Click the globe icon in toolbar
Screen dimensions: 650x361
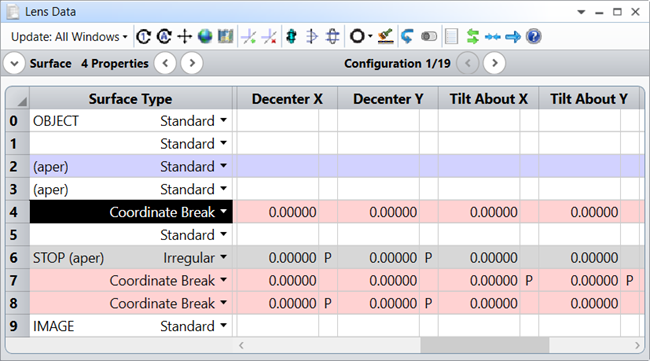coord(205,37)
